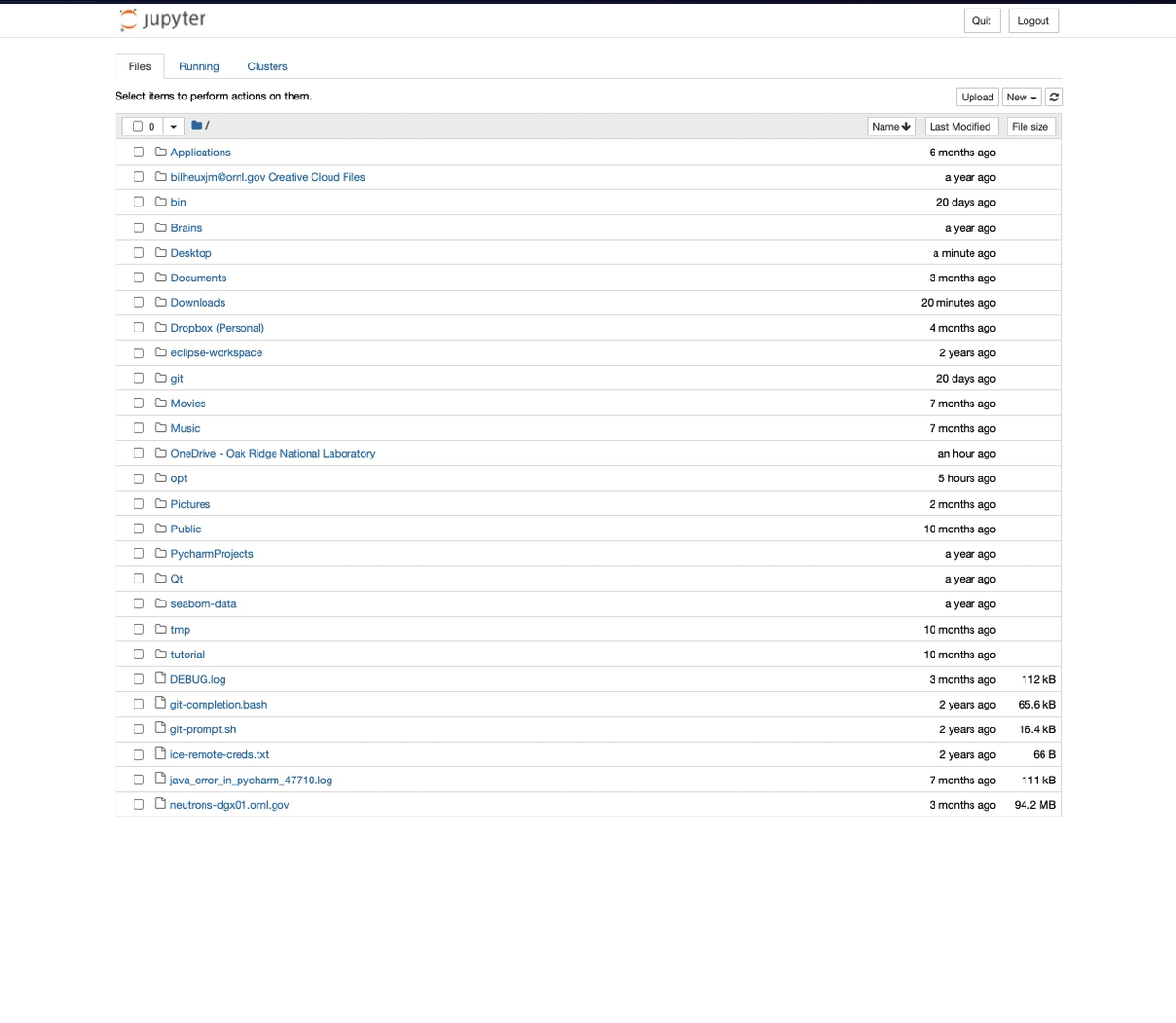Tick the checkbox next to ice-remote-creds.txt

click(138, 754)
